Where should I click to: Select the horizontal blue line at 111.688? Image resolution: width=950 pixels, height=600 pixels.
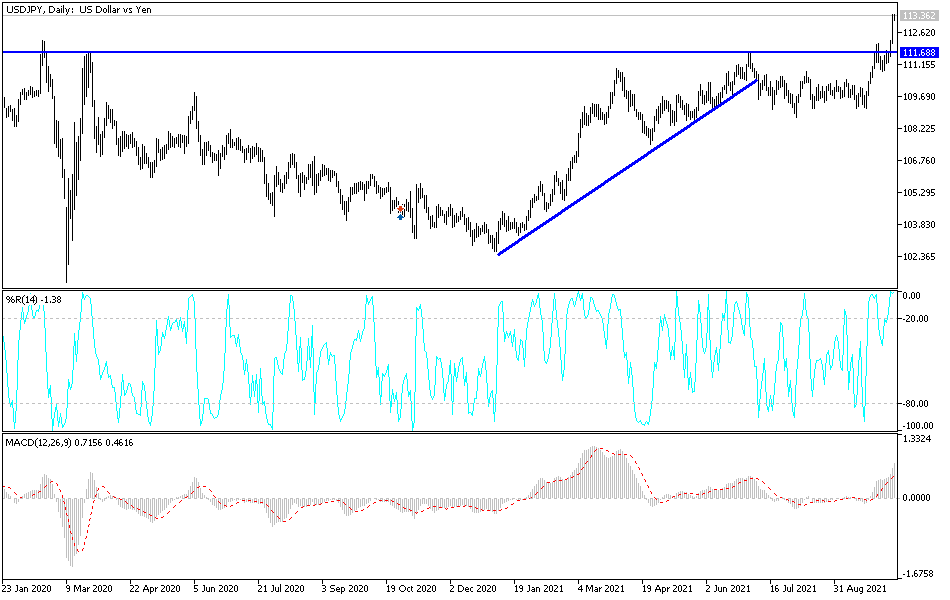300,51
